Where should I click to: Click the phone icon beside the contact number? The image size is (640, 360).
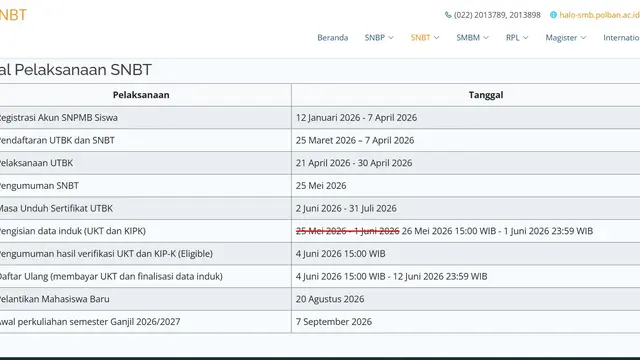click(448, 15)
